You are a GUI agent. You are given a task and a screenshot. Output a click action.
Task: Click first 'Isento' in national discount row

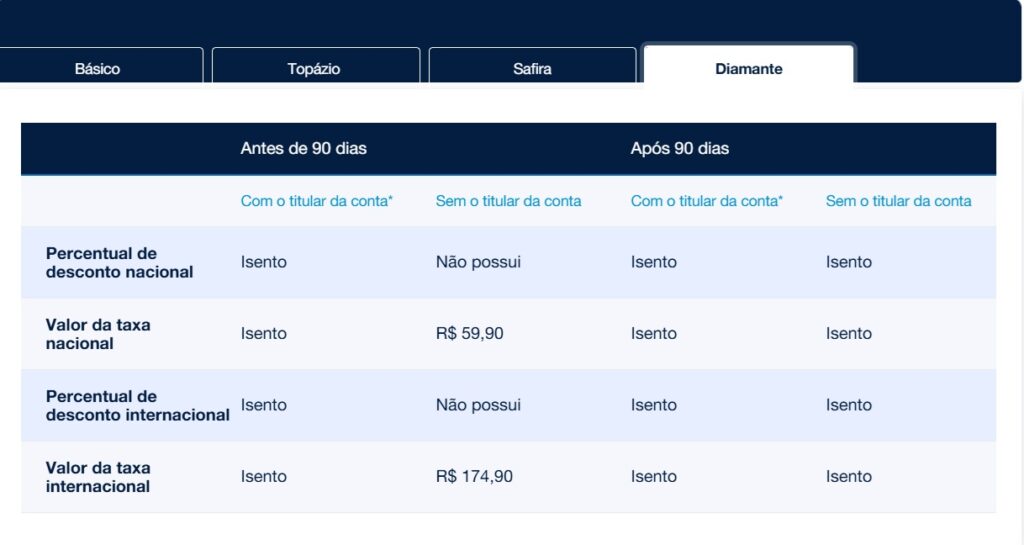pyautogui.click(x=264, y=262)
